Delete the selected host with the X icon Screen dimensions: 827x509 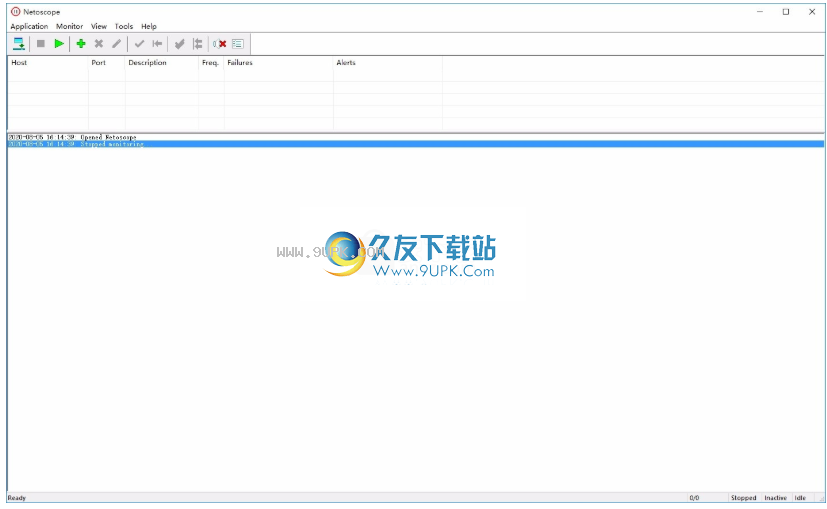pyautogui.click(x=99, y=44)
